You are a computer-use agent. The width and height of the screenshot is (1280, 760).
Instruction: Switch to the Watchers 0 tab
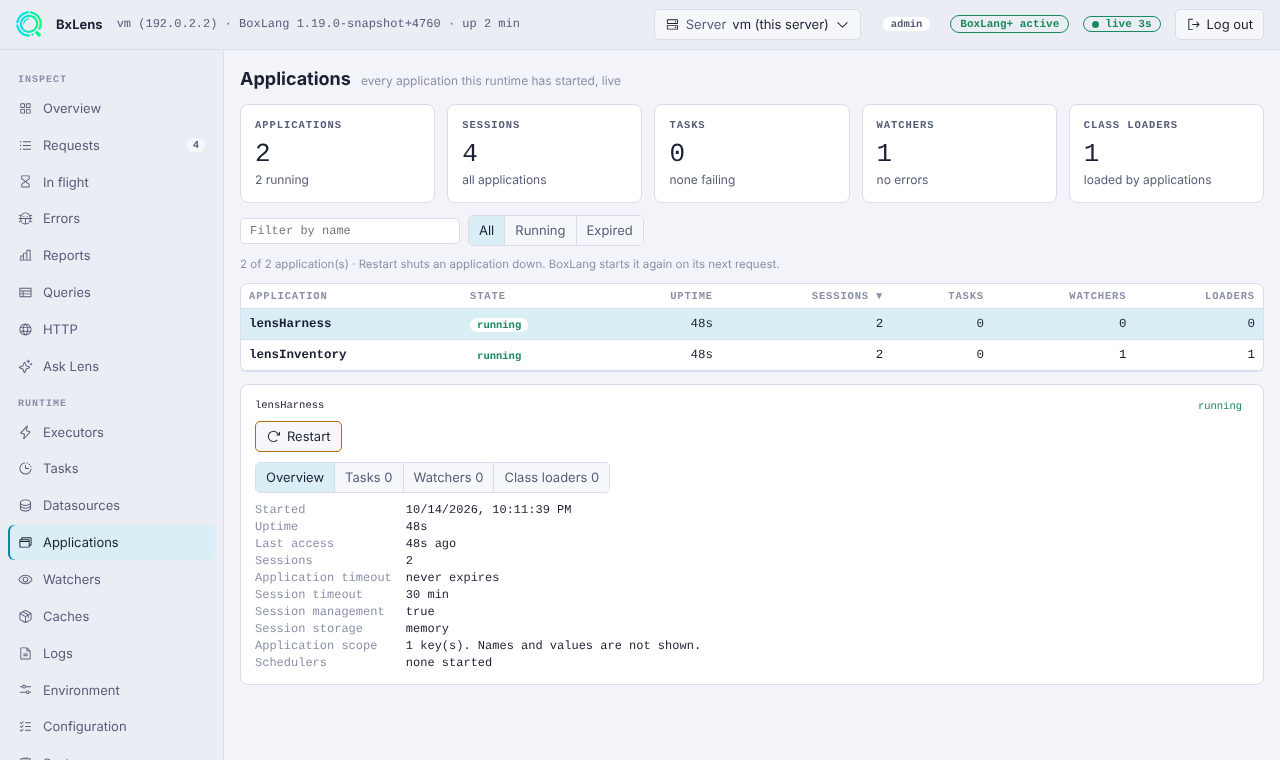[448, 477]
